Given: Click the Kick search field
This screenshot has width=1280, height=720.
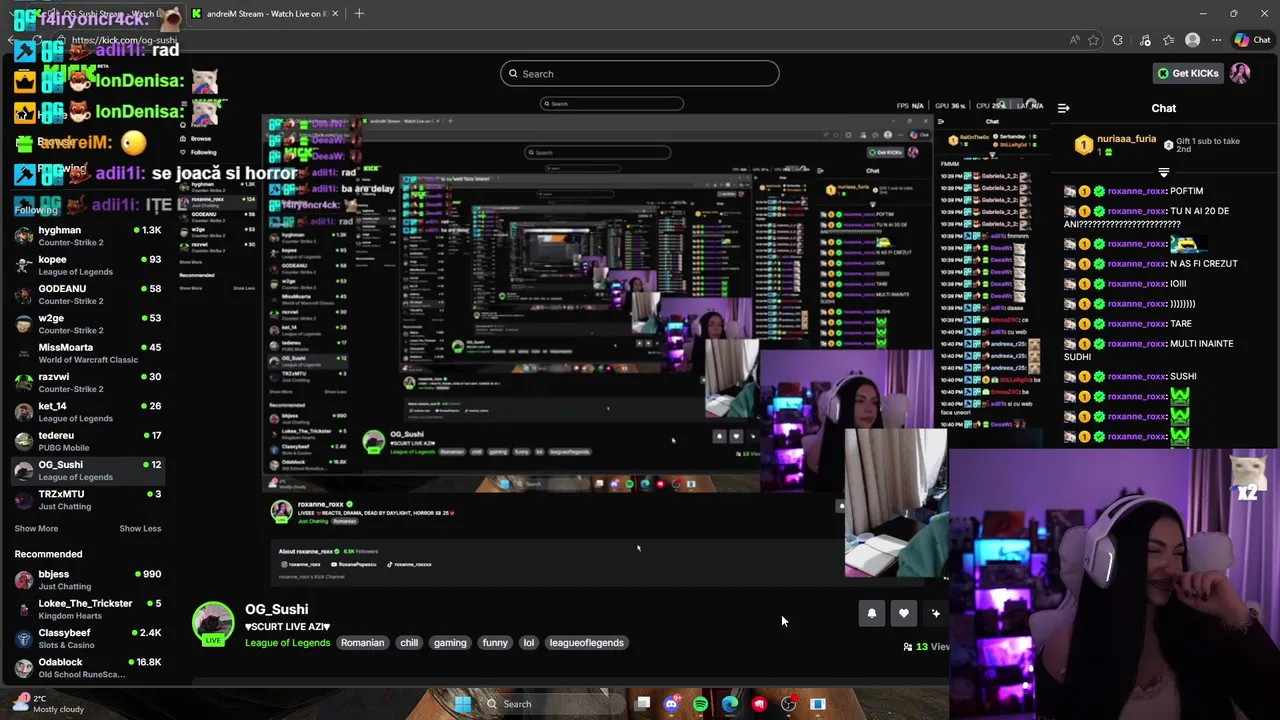Looking at the screenshot, I should (x=640, y=74).
